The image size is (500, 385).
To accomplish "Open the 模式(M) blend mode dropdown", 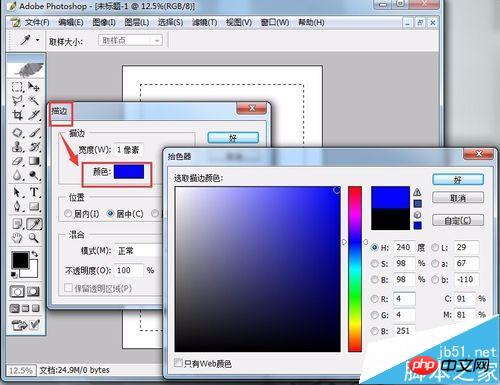I will [x=138, y=251].
